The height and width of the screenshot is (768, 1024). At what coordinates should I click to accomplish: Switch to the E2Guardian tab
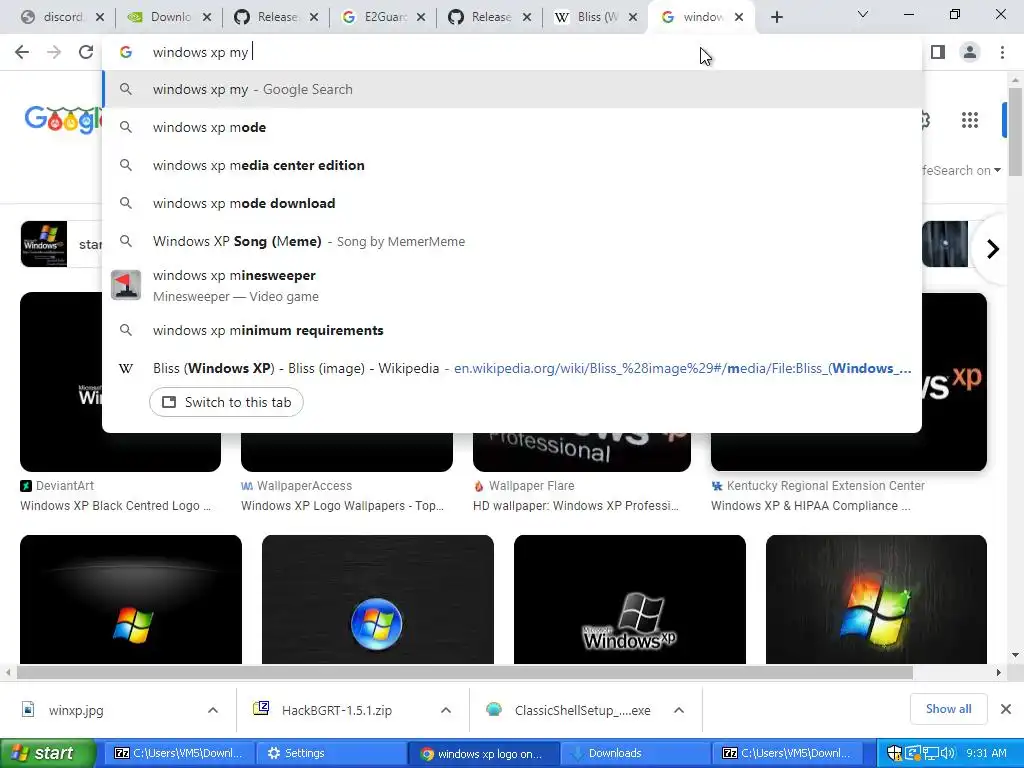click(x=383, y=18)
